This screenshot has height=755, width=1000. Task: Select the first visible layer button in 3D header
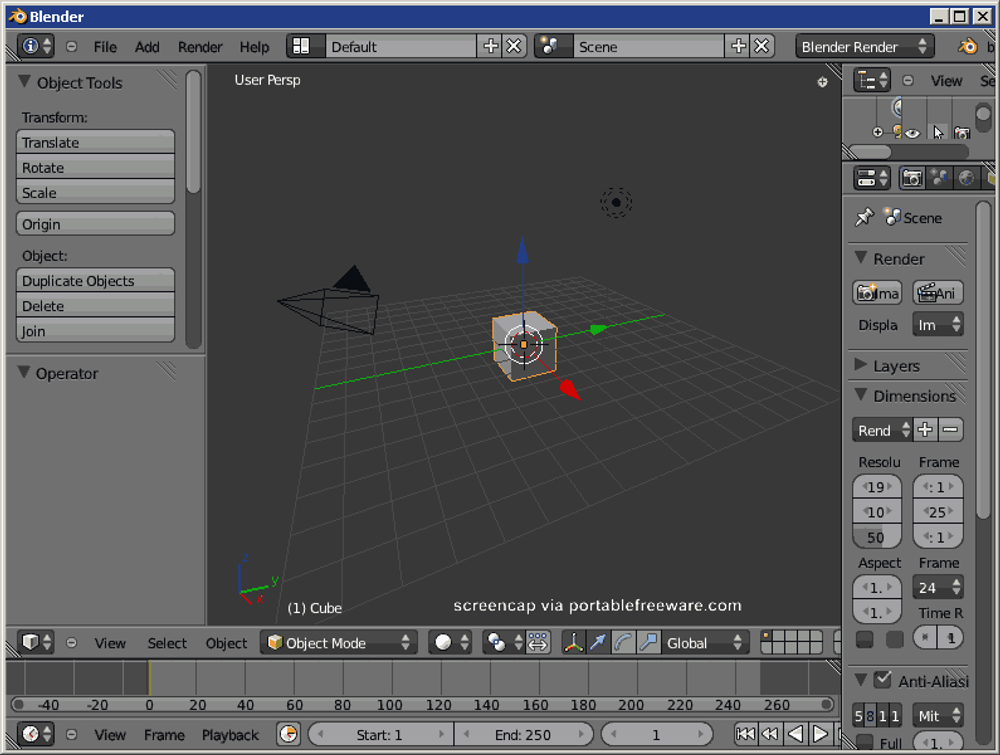[768, 636]
